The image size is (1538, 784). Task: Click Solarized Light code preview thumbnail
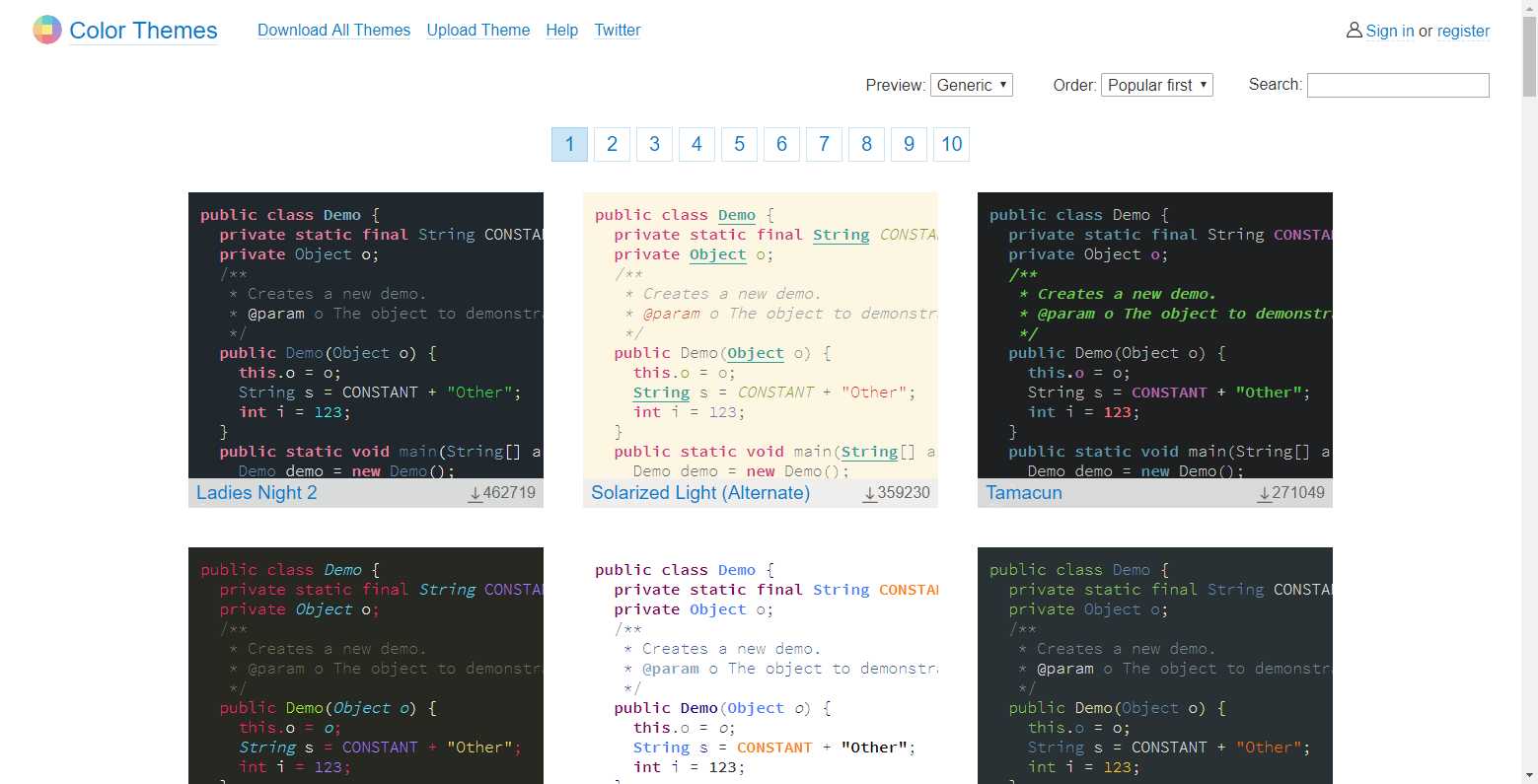click(761, 335)
